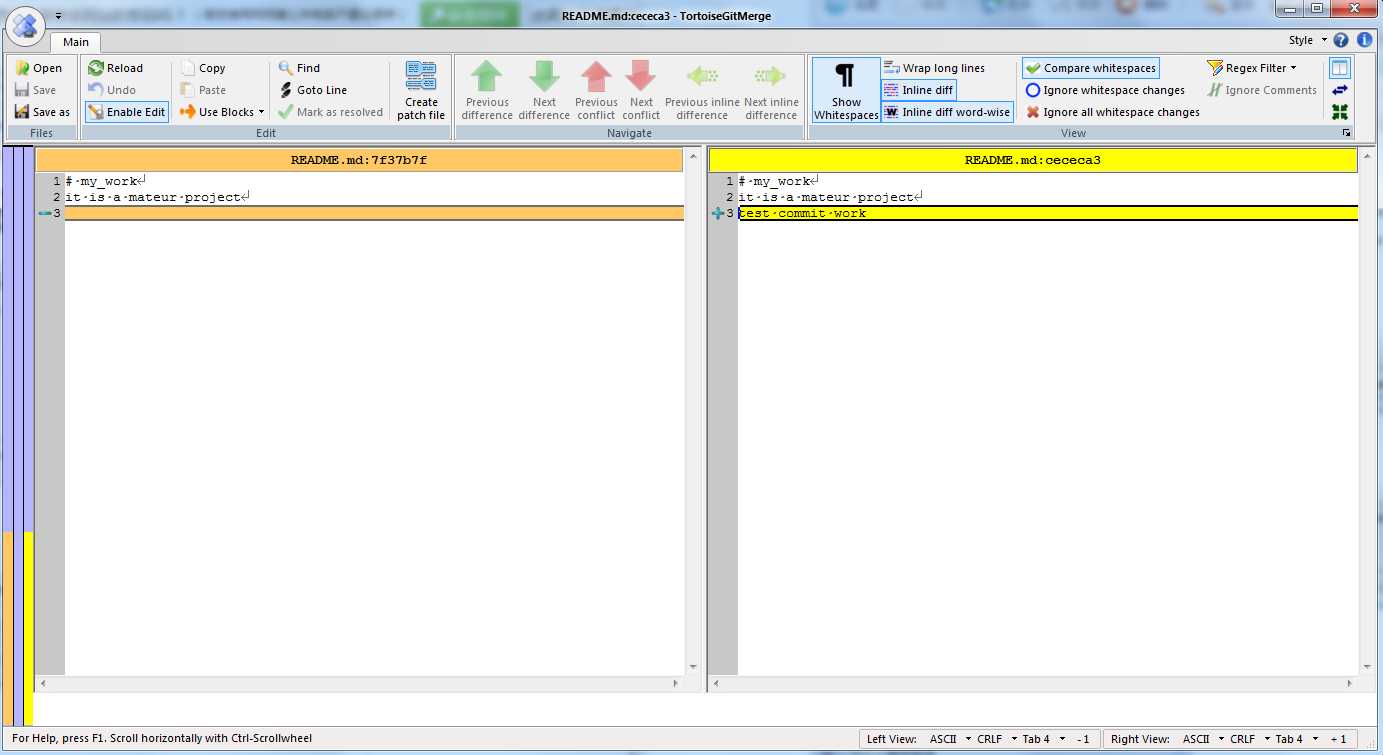This screenshot has height=755, width=1383.
Task: Click 'it is a mateur project' in right pane
Action: (x=830, y=197)
